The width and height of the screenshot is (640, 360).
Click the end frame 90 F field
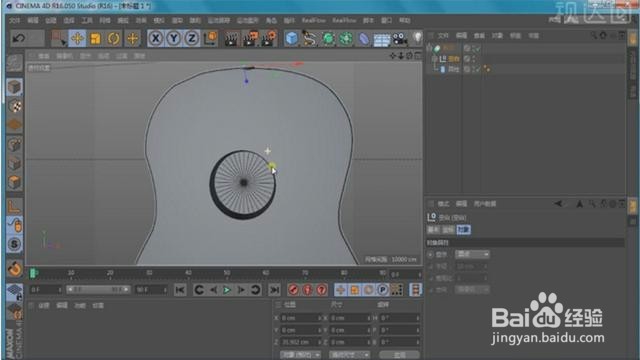(151, 290)
